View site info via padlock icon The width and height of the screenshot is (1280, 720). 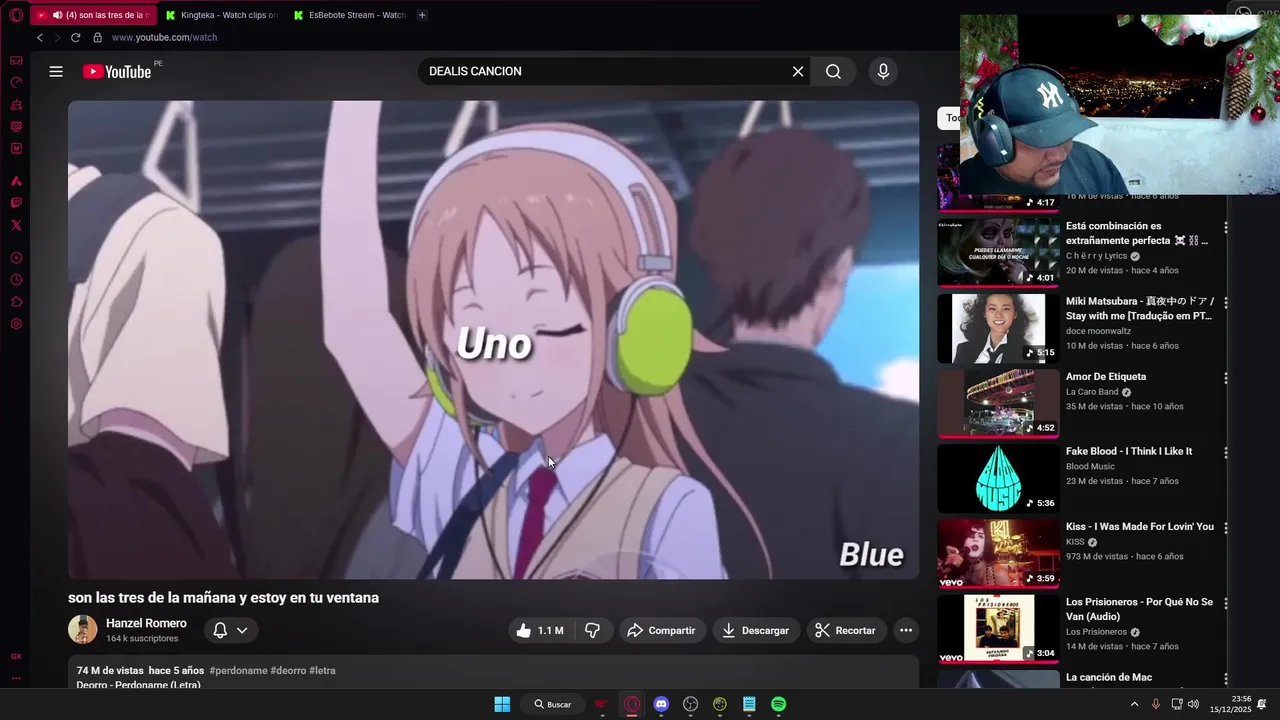point(97,37)
